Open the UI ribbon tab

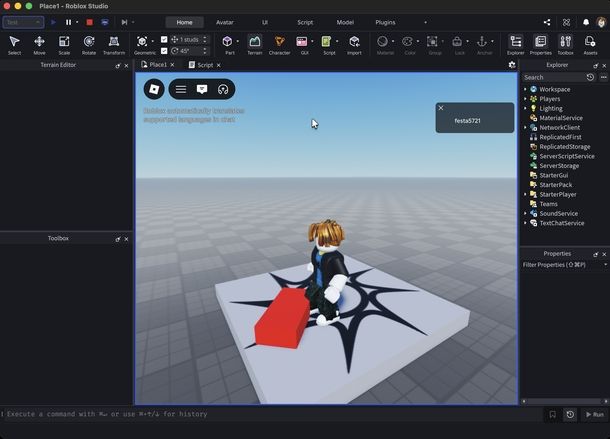tap(265, 22)
